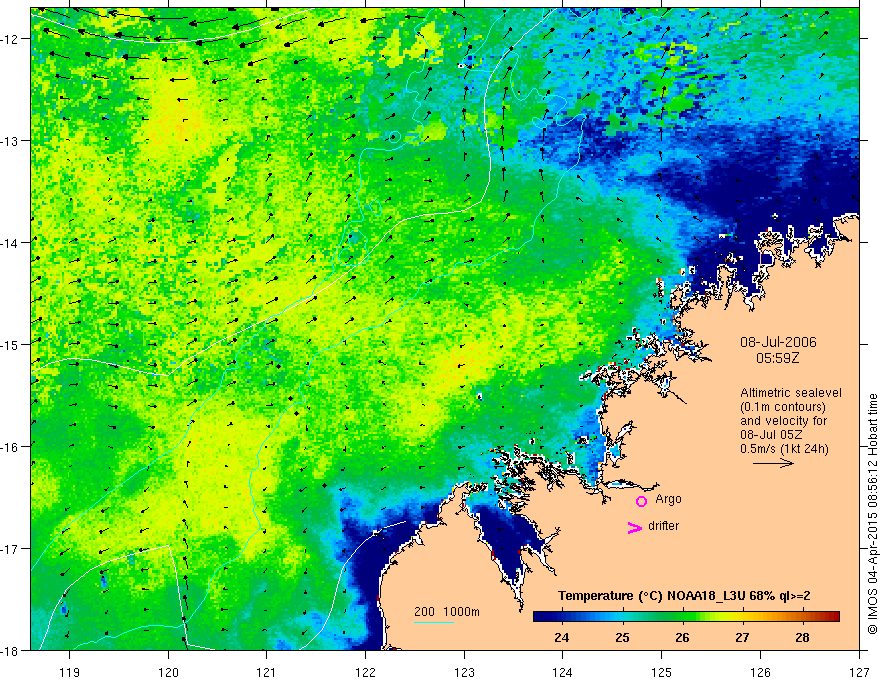Click the '200 1000m' depth contour label
Image resolution: width=880 pixels, height=680 pixels.
point(447,612)
